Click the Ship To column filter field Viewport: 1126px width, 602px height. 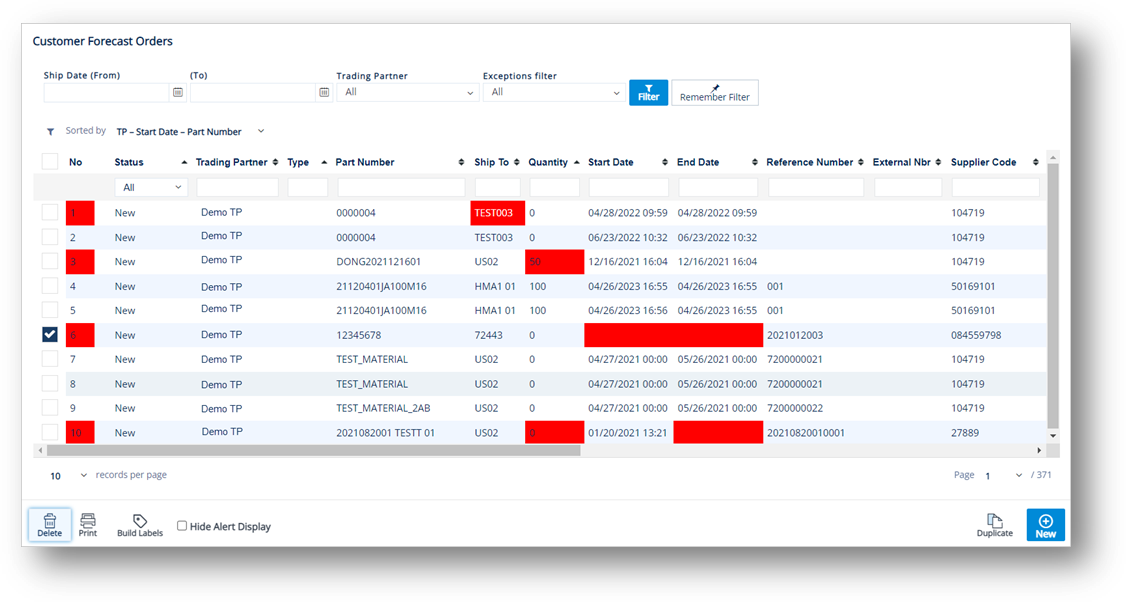(x=498, y=187)
